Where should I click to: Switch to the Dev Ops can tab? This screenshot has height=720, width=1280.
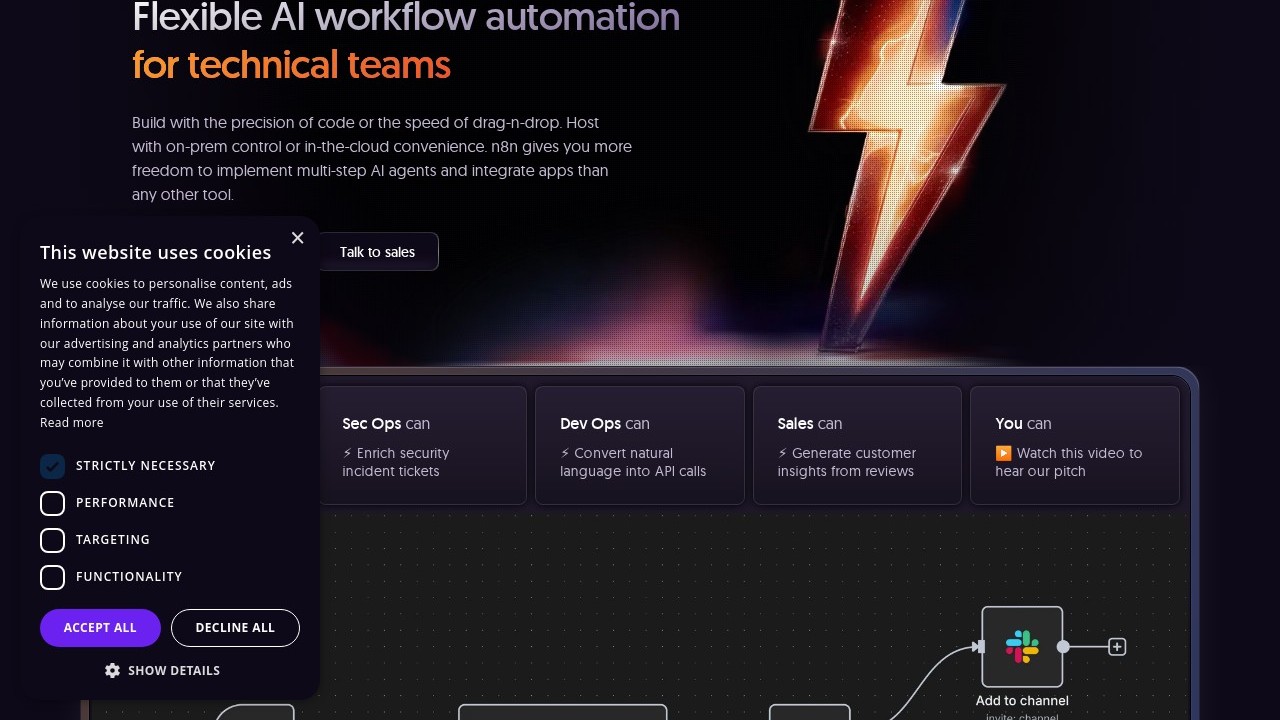[640, 446]
